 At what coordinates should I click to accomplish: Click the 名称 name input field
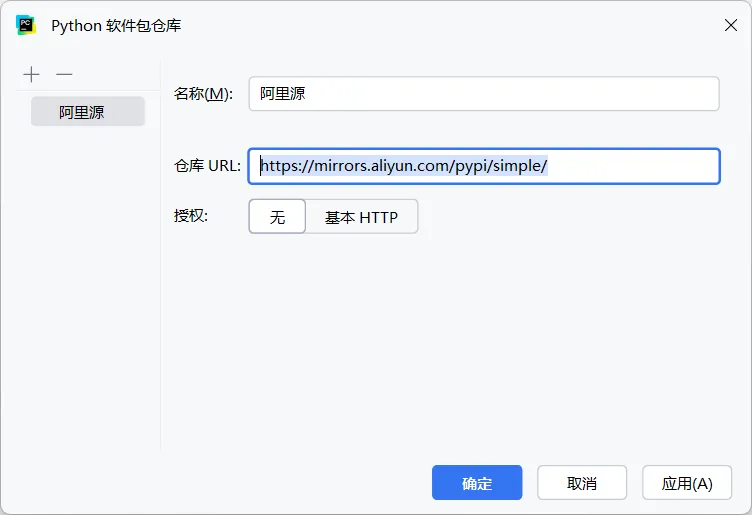(484, 94)
